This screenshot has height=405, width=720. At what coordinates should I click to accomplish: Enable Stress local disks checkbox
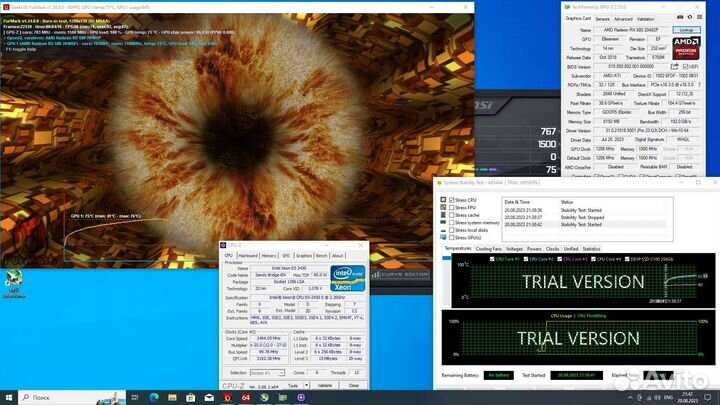[452, 230]
